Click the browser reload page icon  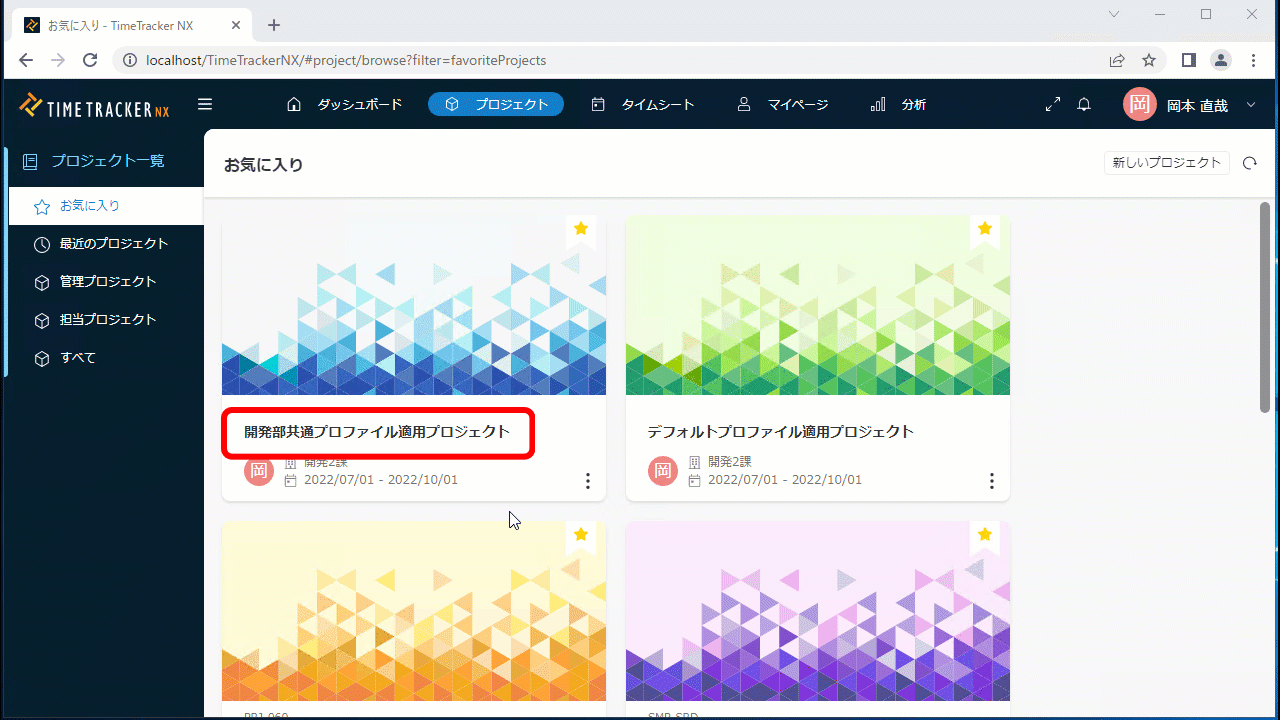(x=90, y=60)
